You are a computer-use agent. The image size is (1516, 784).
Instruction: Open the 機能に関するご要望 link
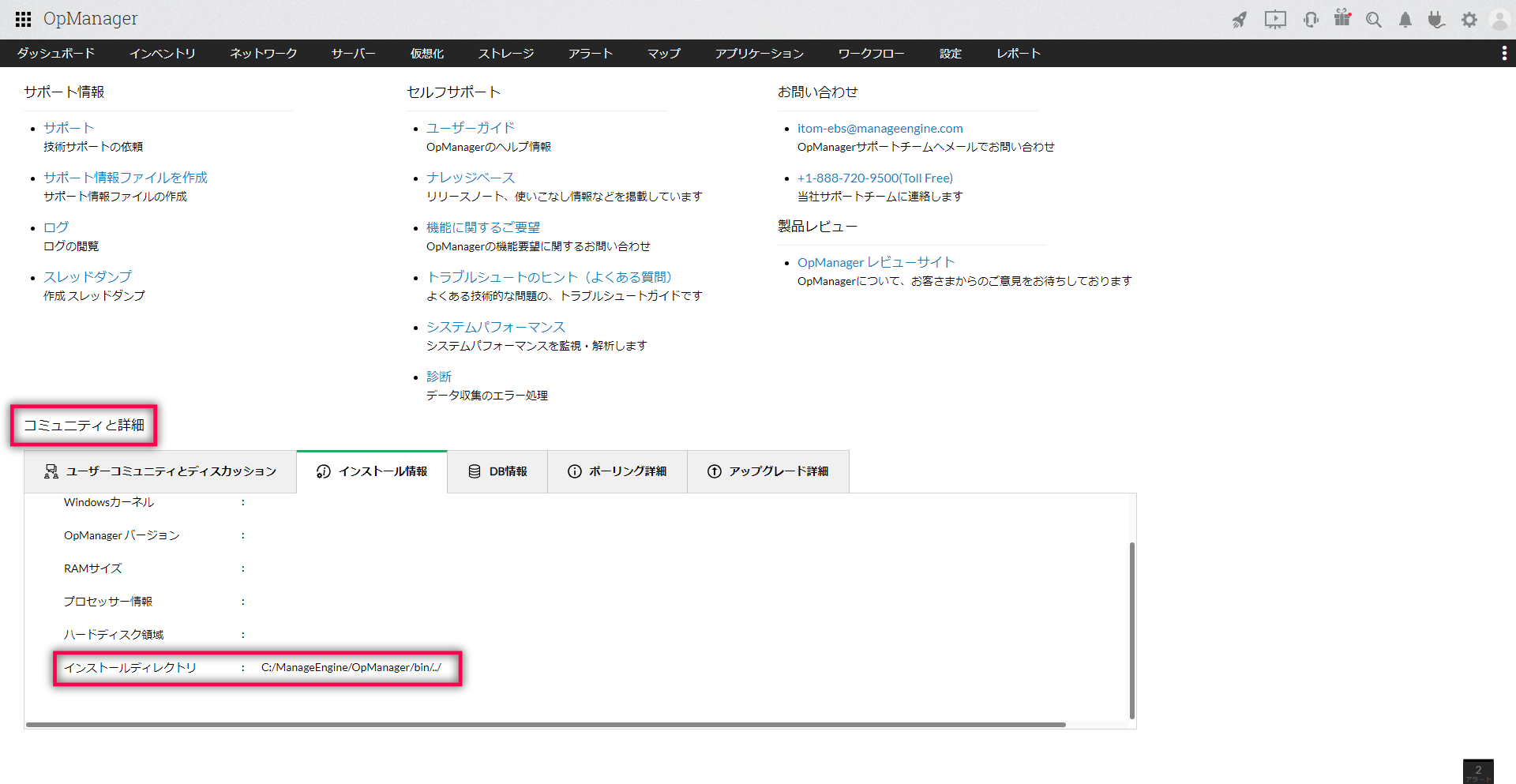[483, 227]
